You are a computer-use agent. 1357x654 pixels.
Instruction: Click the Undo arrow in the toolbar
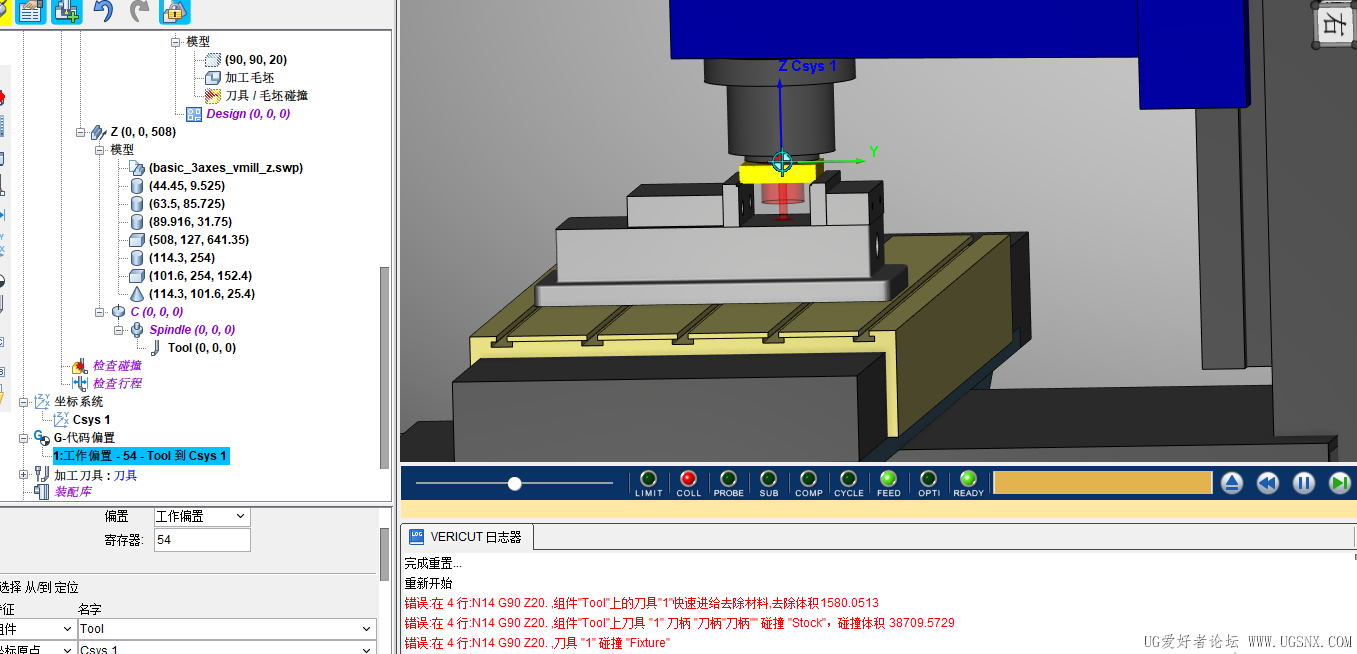102,11
